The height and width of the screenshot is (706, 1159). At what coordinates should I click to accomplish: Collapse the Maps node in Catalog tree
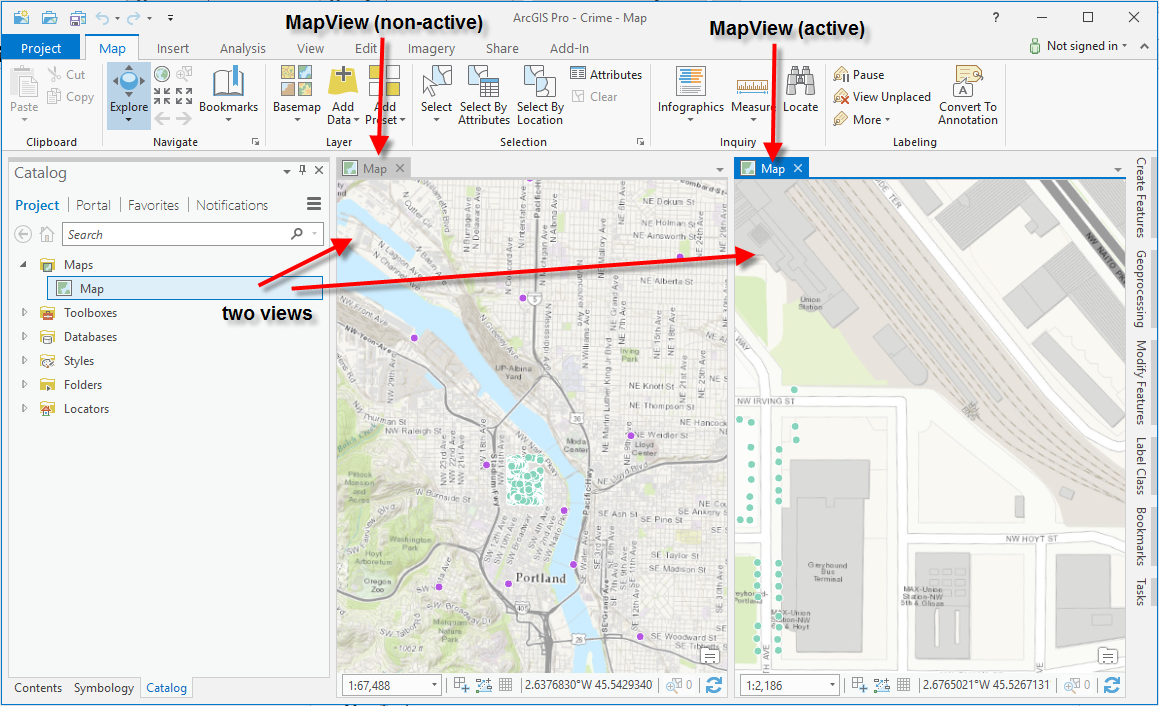tap(22, 264)
